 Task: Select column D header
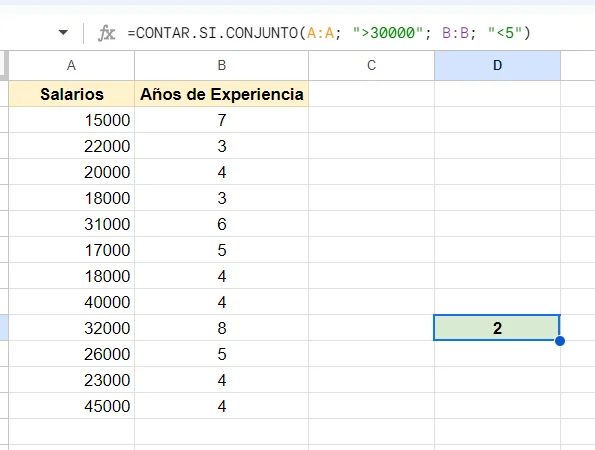click(497, 65)
